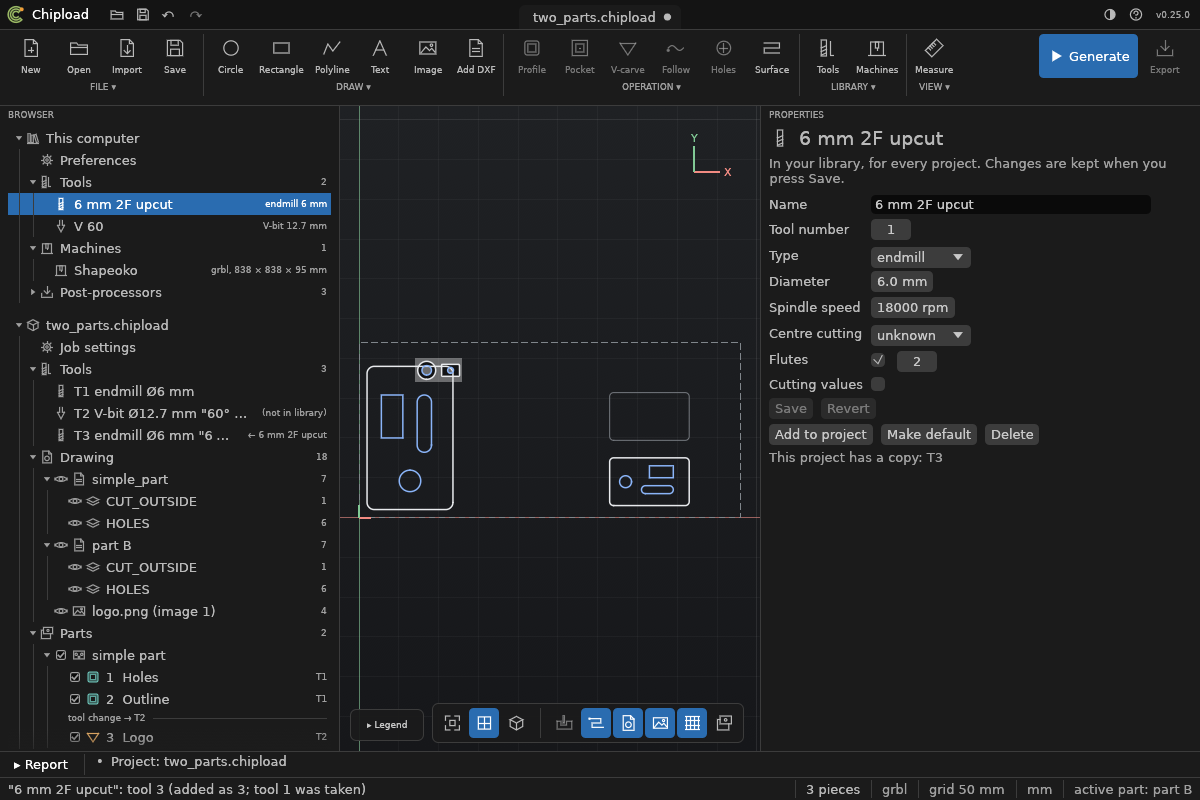Click the Import tool
Image resolution: width=1200 pixels, height=800 pixels.
pos(127,56)
